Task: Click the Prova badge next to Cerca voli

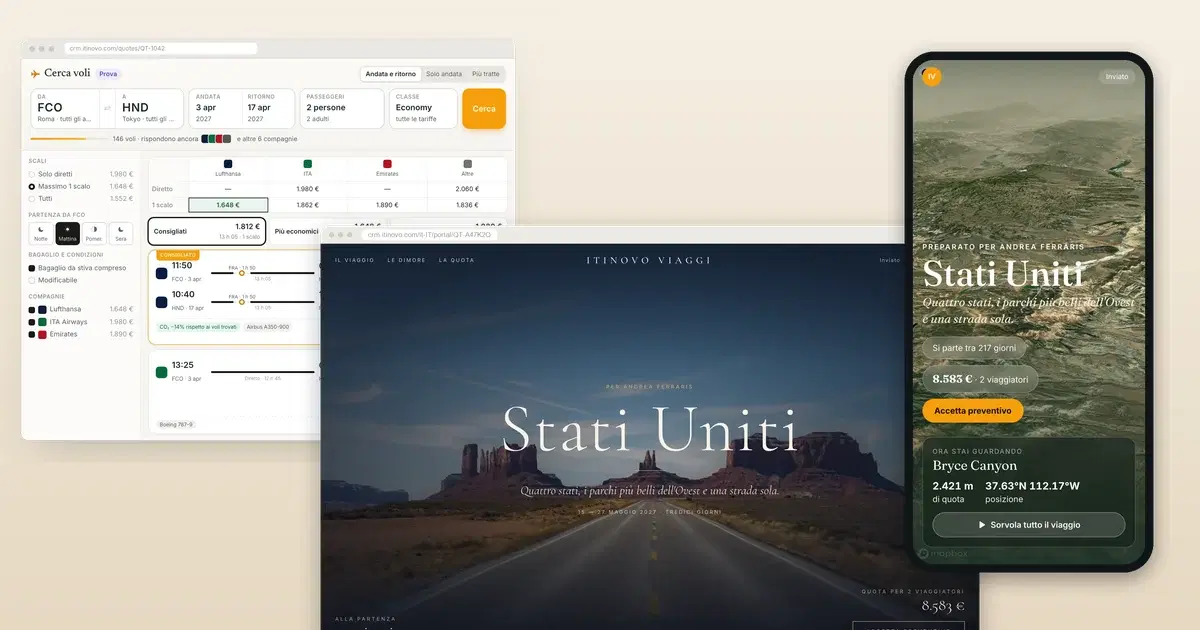Action: [108, 74]
